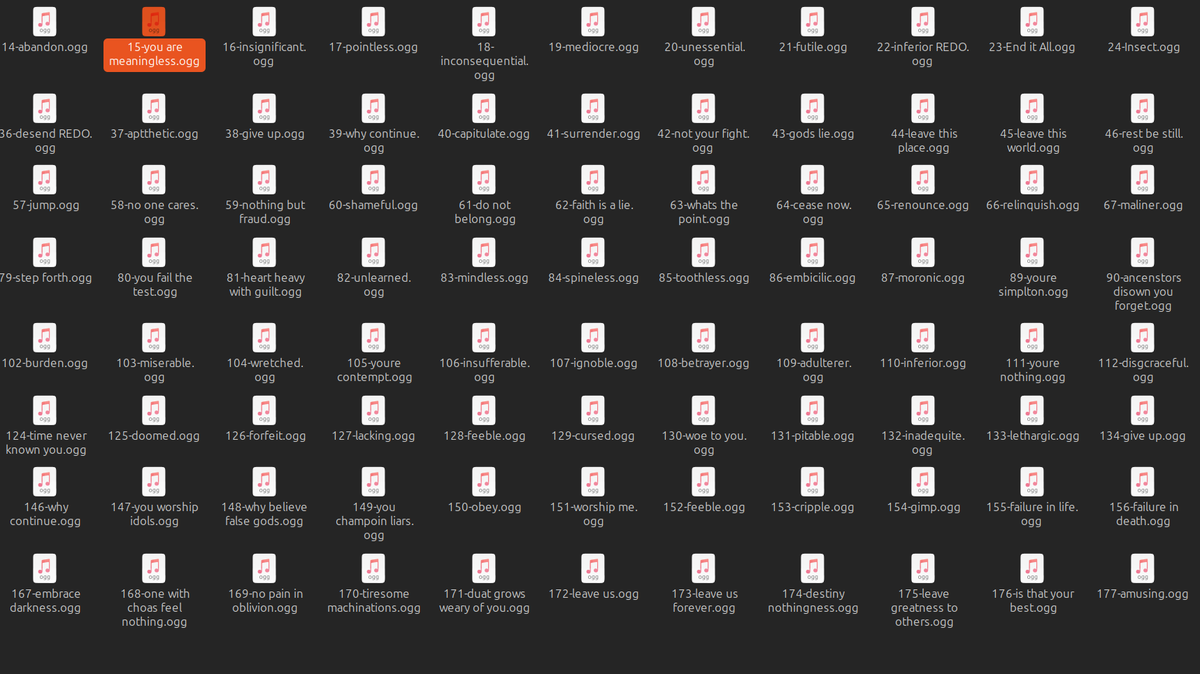Click the 65-renounce.ogg file icon
This screenshot has height=674, width=1200.
click(x=923, y=179)
